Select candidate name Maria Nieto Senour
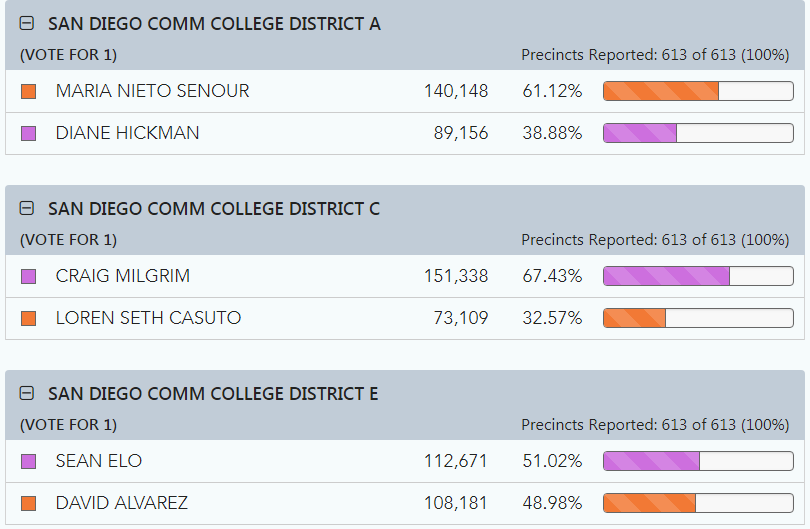Viewport: 810px width, 529px height. tap(152, 91)
